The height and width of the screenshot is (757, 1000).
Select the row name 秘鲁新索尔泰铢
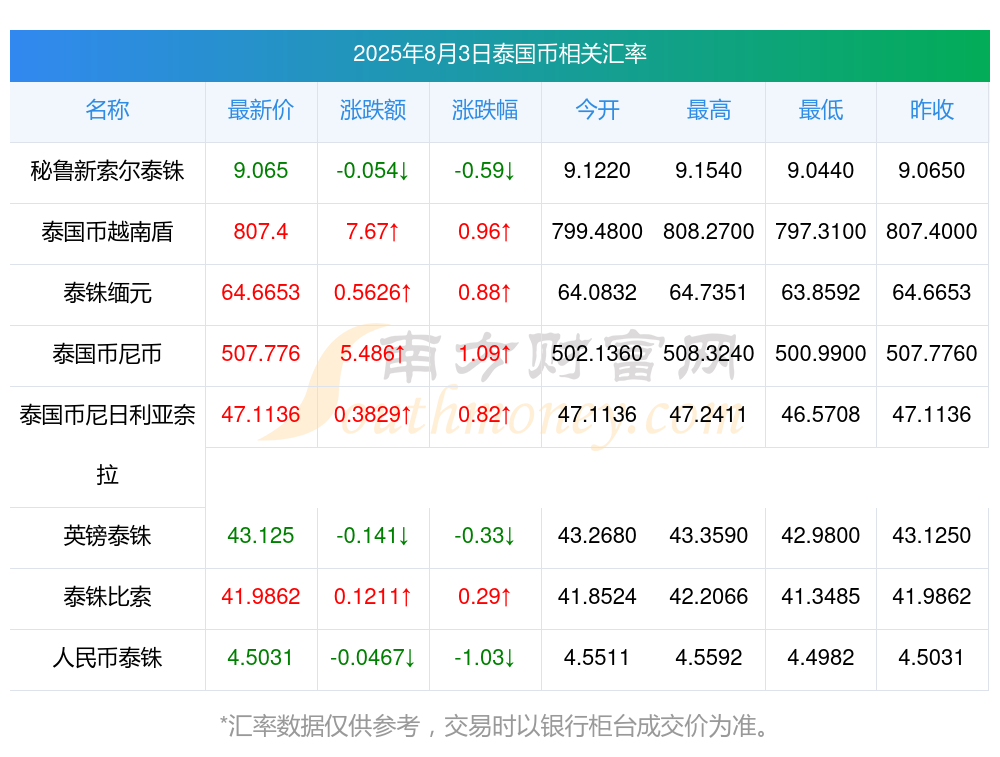[x=107, y=171]
